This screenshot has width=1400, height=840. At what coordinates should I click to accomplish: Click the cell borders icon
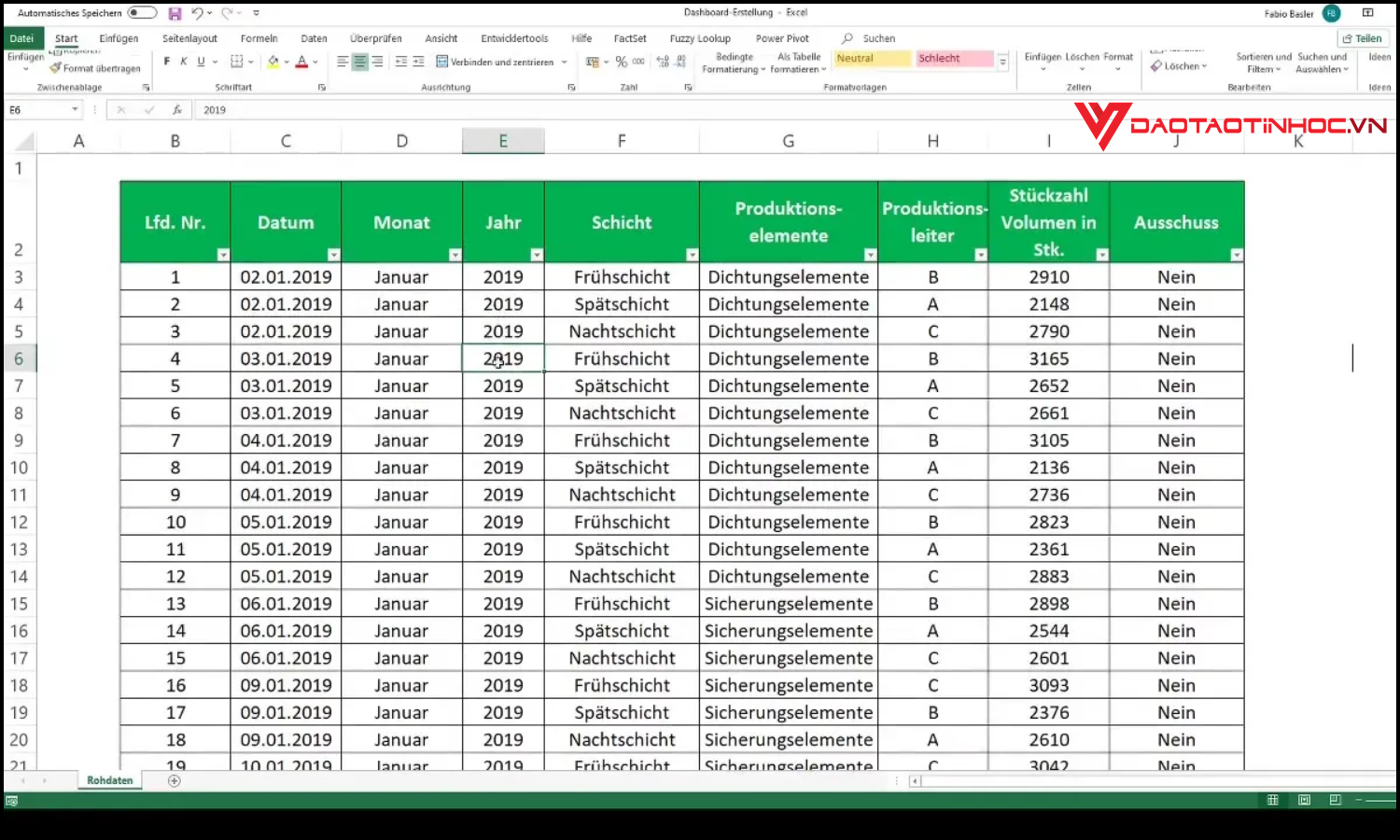237,62
